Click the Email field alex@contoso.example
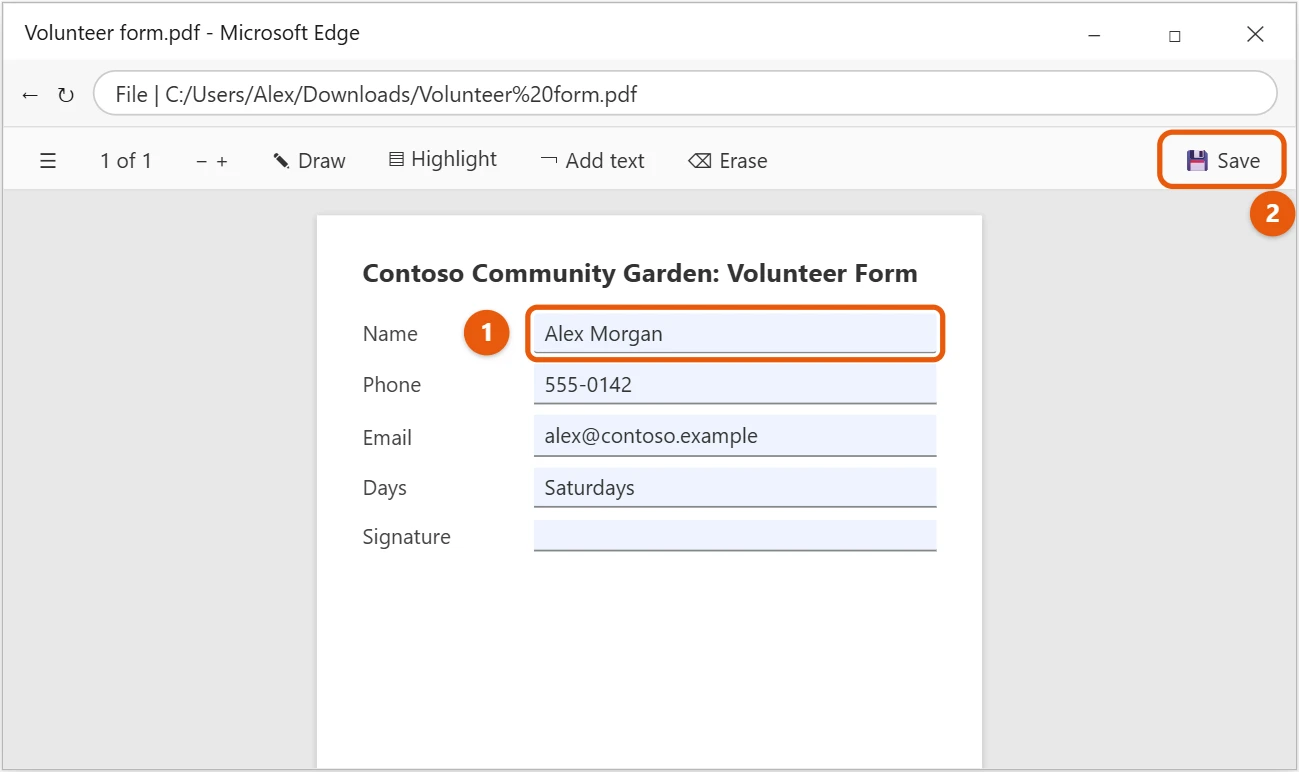The width and height of the screenshot is (1299, 772). (x=735, y=436)
